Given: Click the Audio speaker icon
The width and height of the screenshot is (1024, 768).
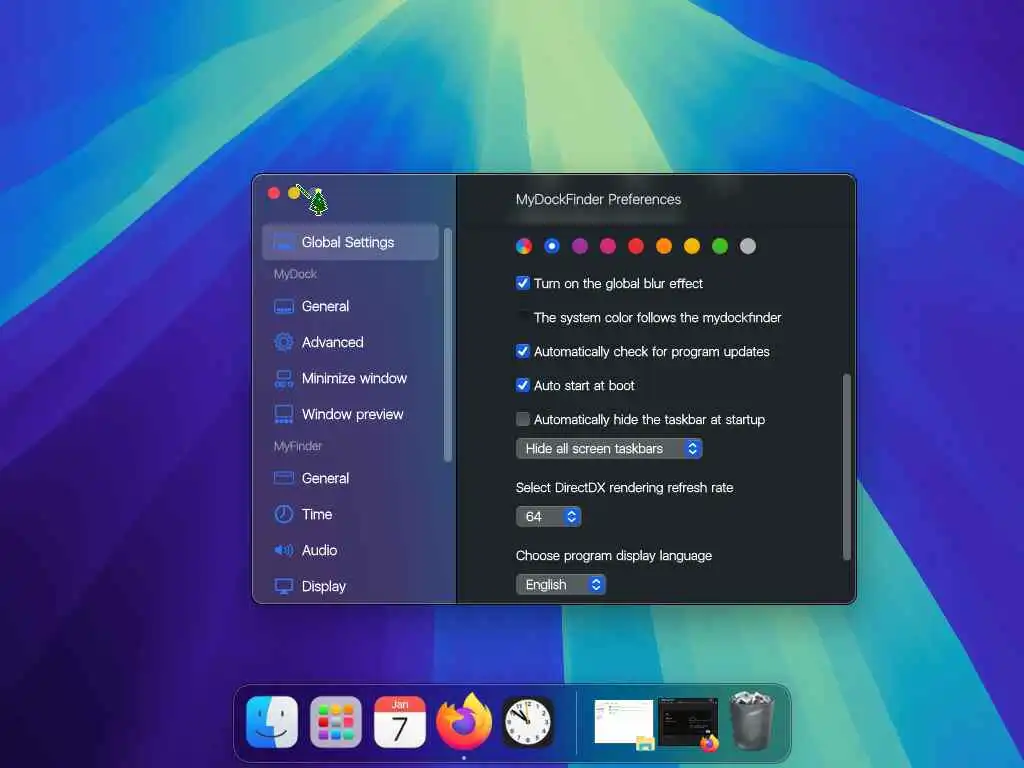Looking at the screenshot, I should [284, 550].
